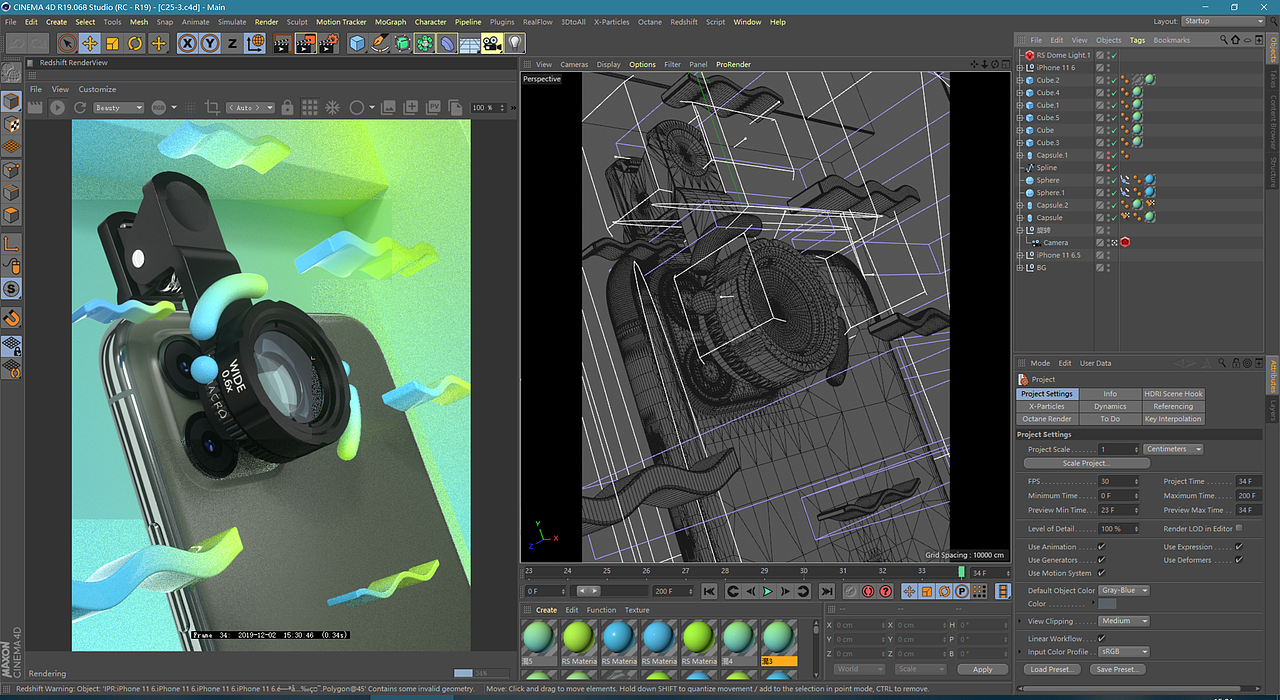Toggle the Use Expression checkbox

(1239, 547)
